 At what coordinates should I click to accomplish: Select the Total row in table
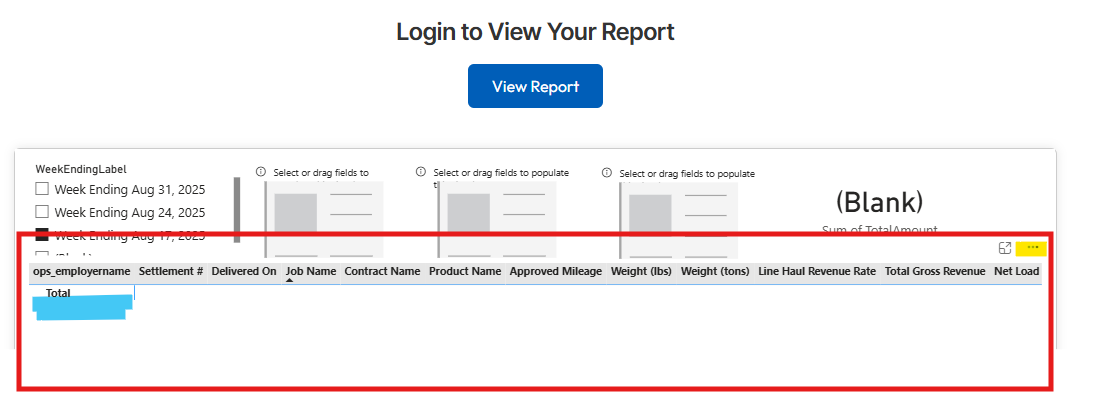click(58, 293)
